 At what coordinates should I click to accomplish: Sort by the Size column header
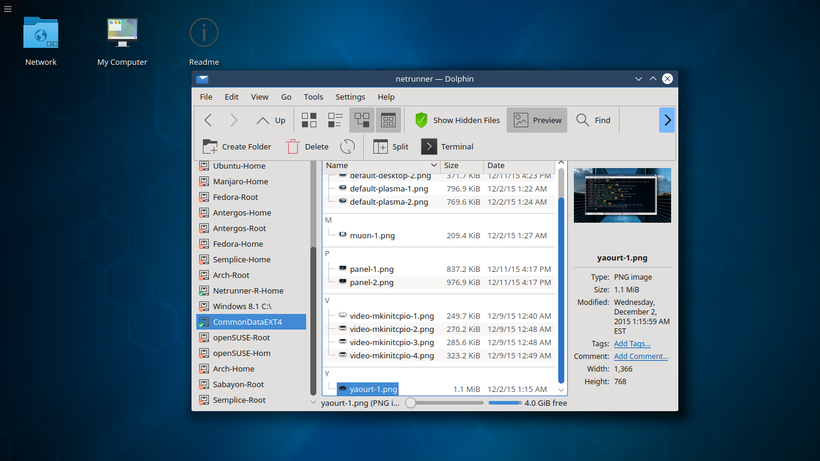tap(461, 165)
